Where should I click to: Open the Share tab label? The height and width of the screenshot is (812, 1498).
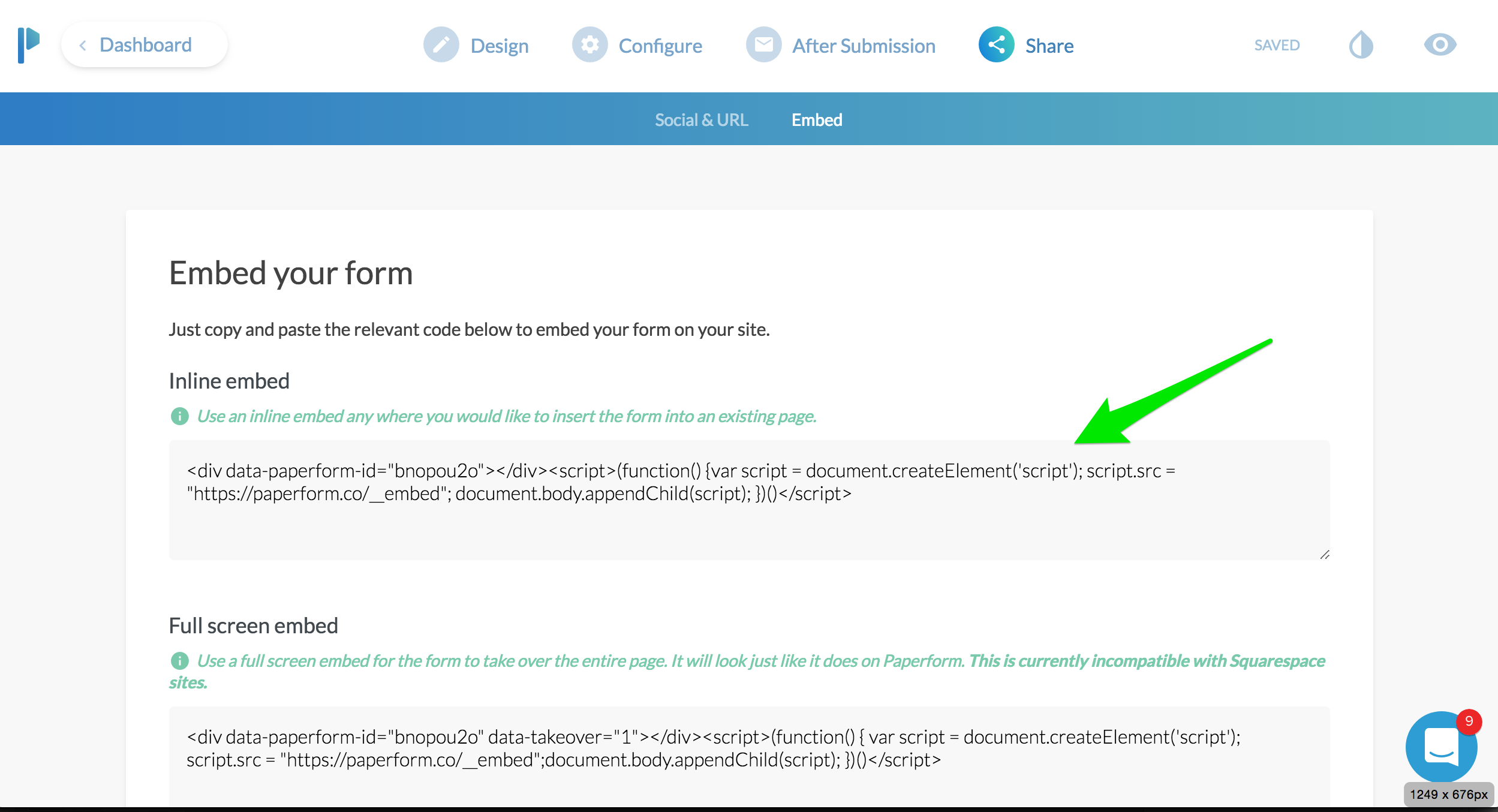[x=1049, y=46]
